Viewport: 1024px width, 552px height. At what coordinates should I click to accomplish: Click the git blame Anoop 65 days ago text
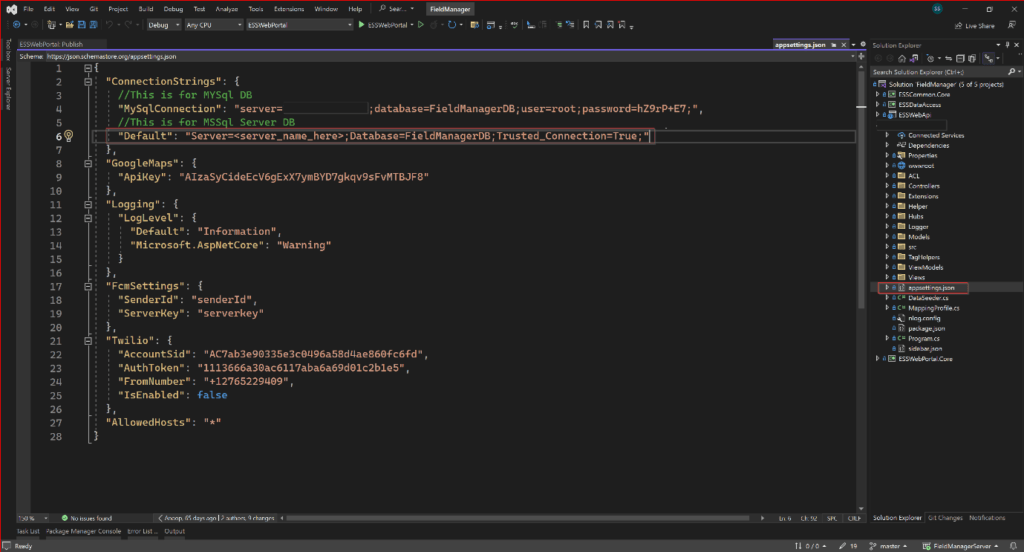(190, 518)
